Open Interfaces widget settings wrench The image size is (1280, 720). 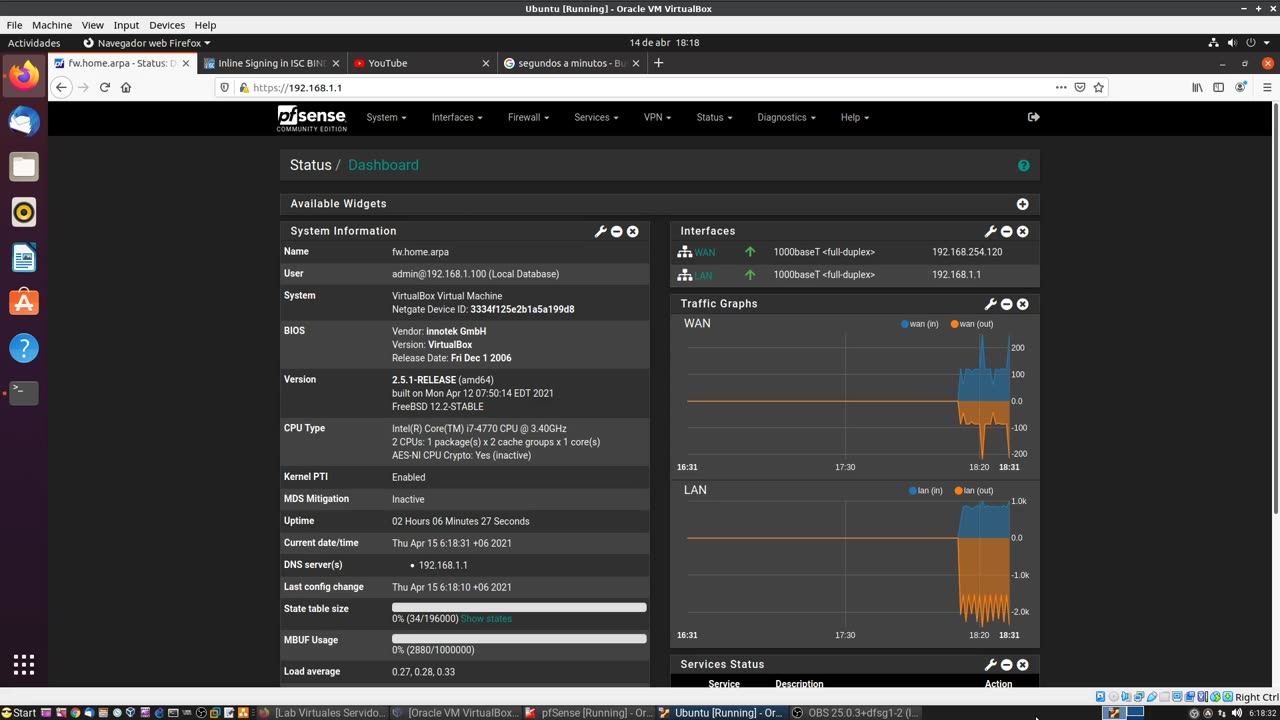pyautogui.click(x=991, y=231)
